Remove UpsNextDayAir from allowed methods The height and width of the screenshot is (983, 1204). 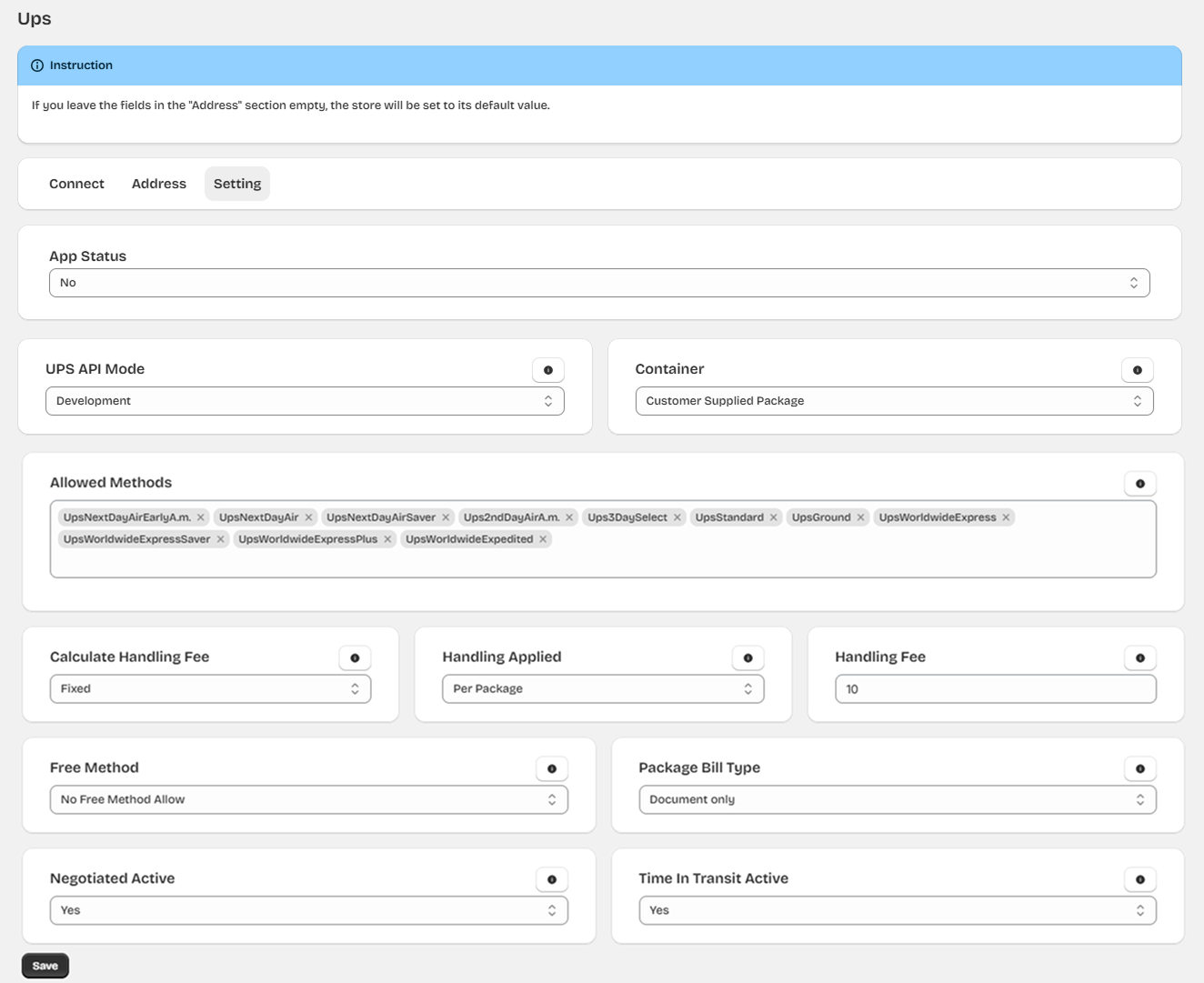point(308,517)
